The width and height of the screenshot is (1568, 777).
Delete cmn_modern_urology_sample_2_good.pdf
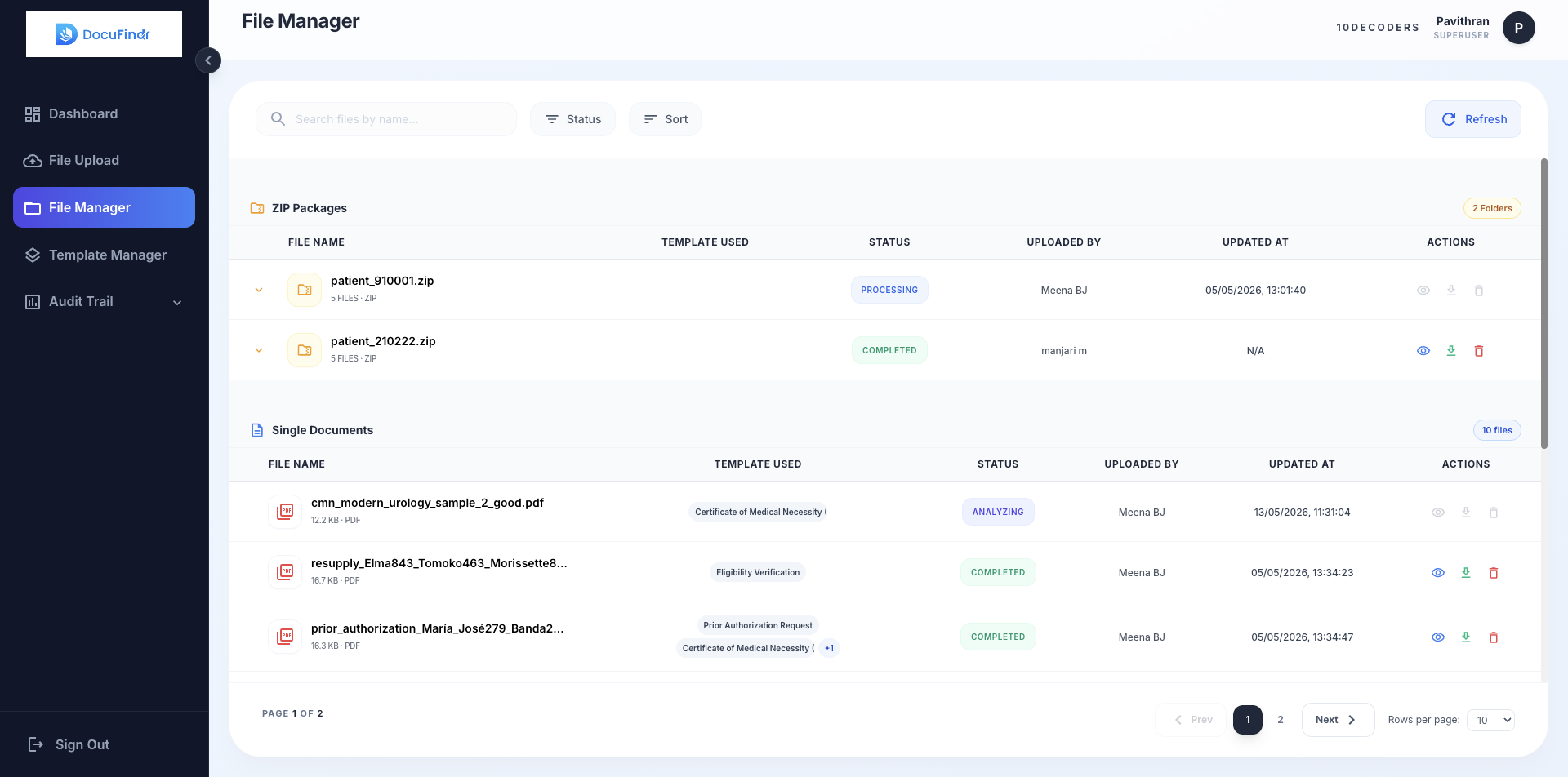point(1494,513)
